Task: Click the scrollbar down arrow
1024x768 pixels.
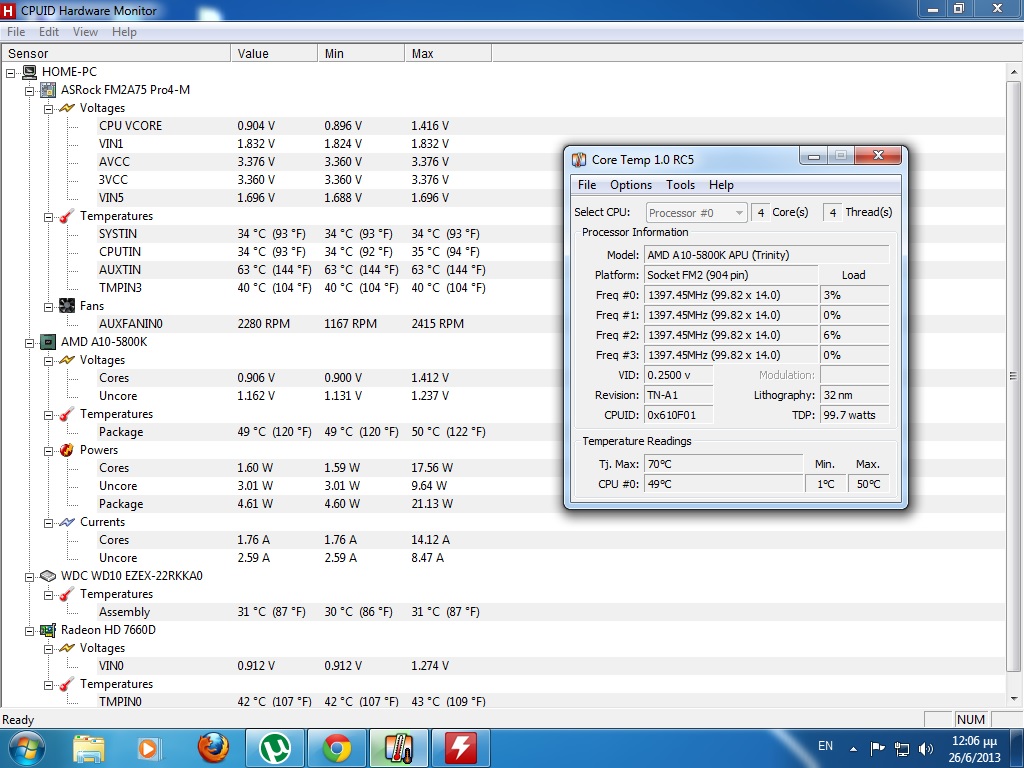Action: pos(1013,699)
